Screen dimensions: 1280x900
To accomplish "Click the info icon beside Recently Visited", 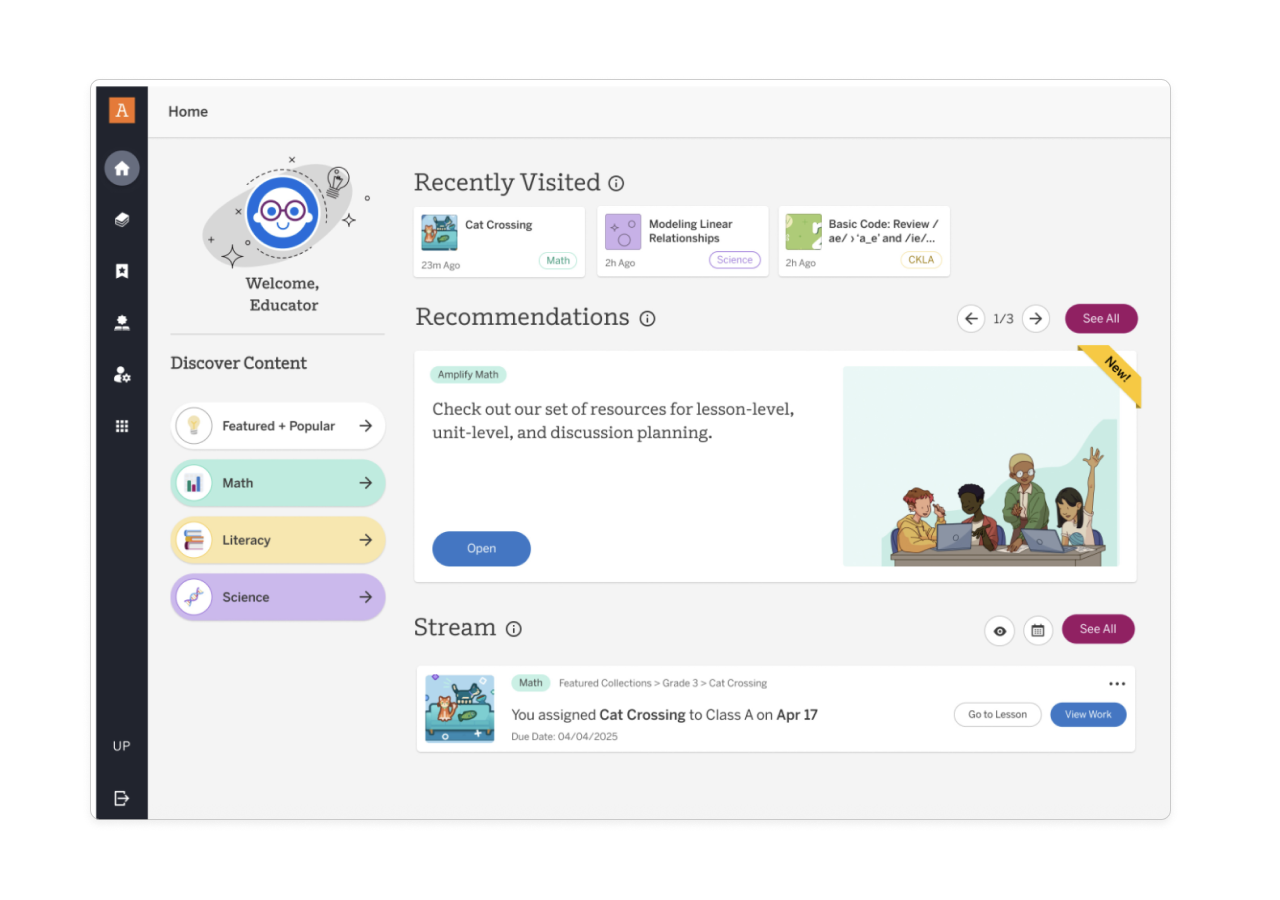I will tap(616, 183).
